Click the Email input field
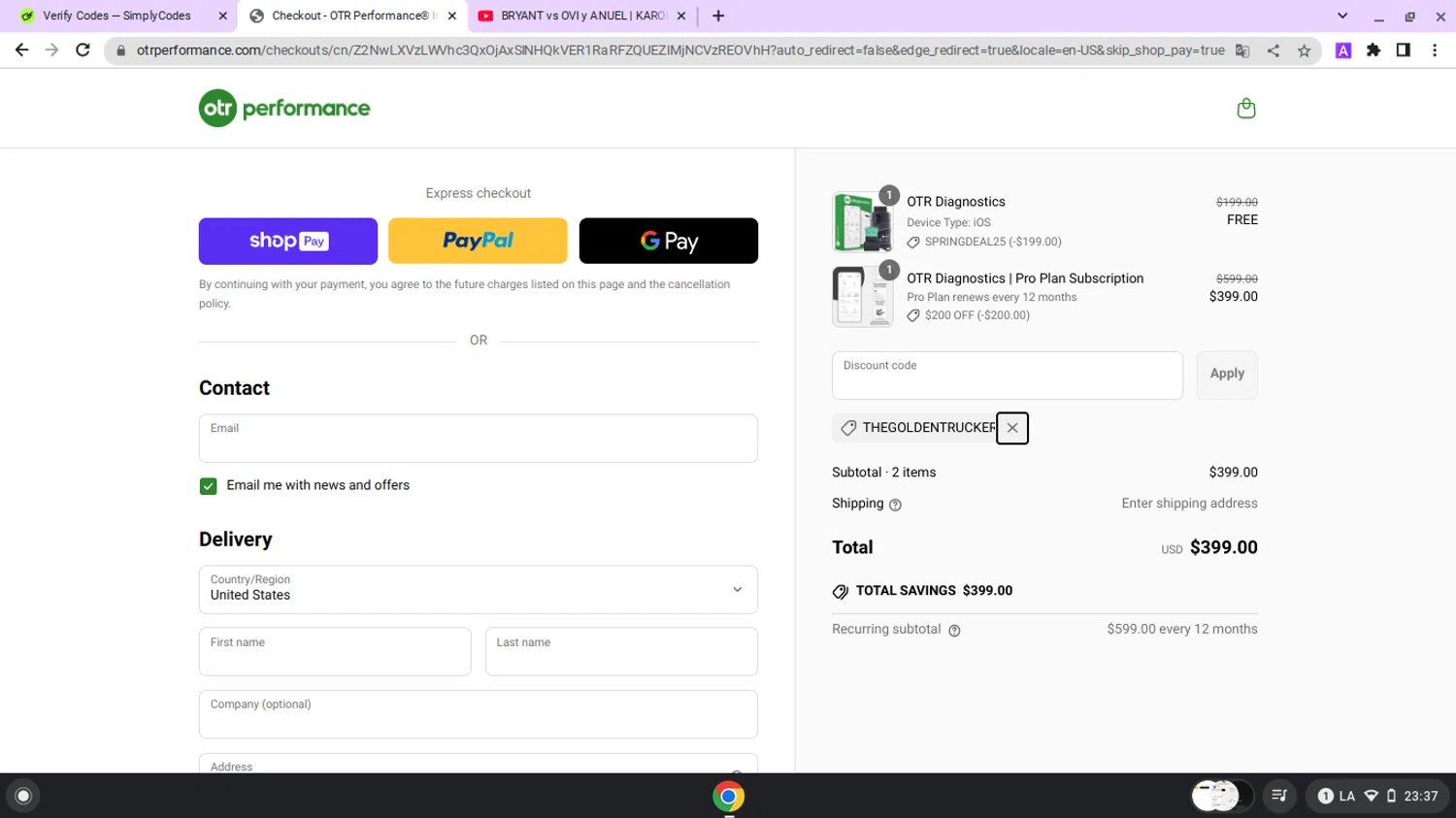Viewport: 1456px width, 818px height. point(479,439)
